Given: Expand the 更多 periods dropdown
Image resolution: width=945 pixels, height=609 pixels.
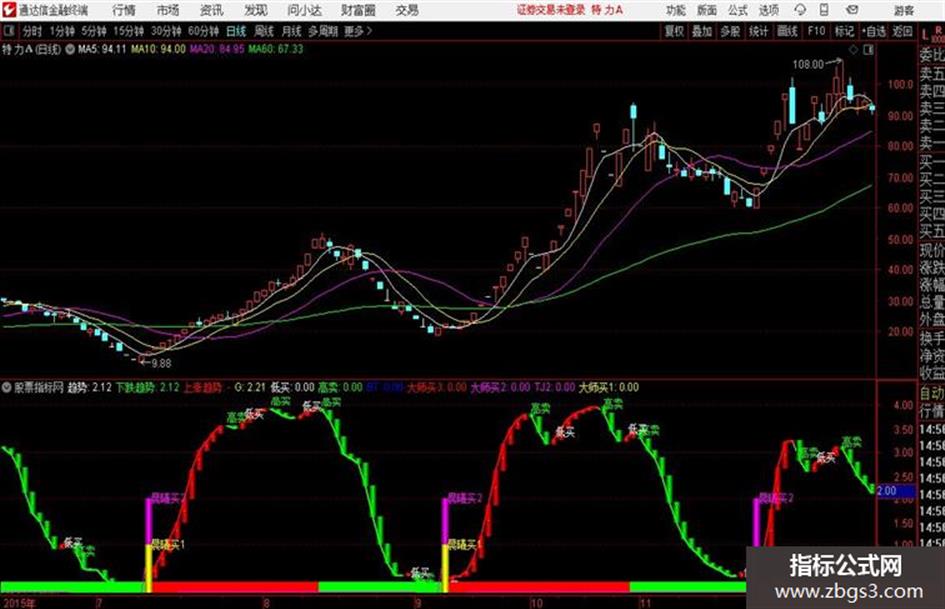Looking at the screenshot, I should [358, 31].
